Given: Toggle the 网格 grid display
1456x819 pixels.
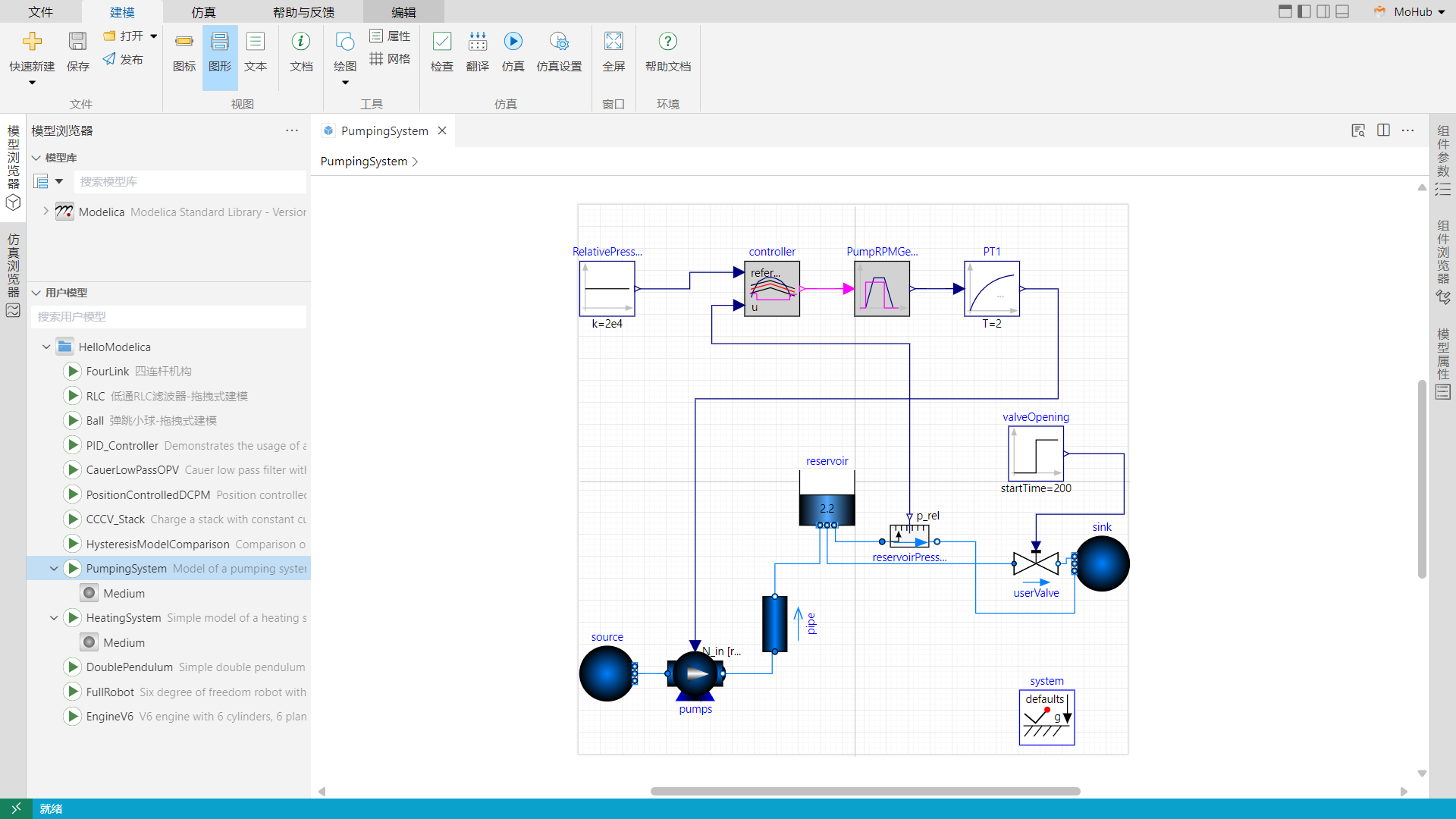Looking at the screenshot, I should tap(390, 58).
